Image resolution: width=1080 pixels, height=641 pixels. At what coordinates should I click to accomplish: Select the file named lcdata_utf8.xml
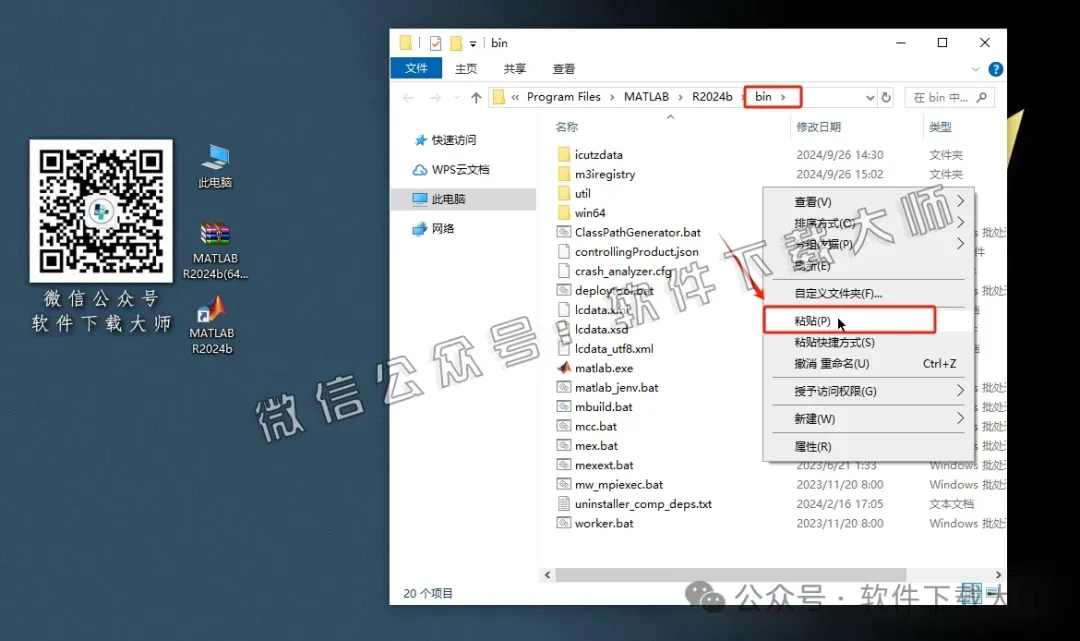614,348
